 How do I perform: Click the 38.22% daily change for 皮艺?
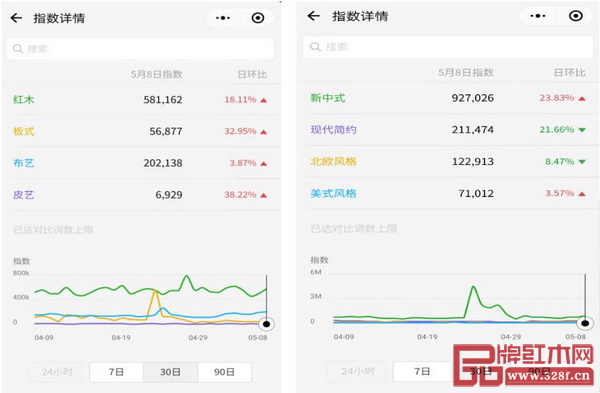tap(240, 195)
